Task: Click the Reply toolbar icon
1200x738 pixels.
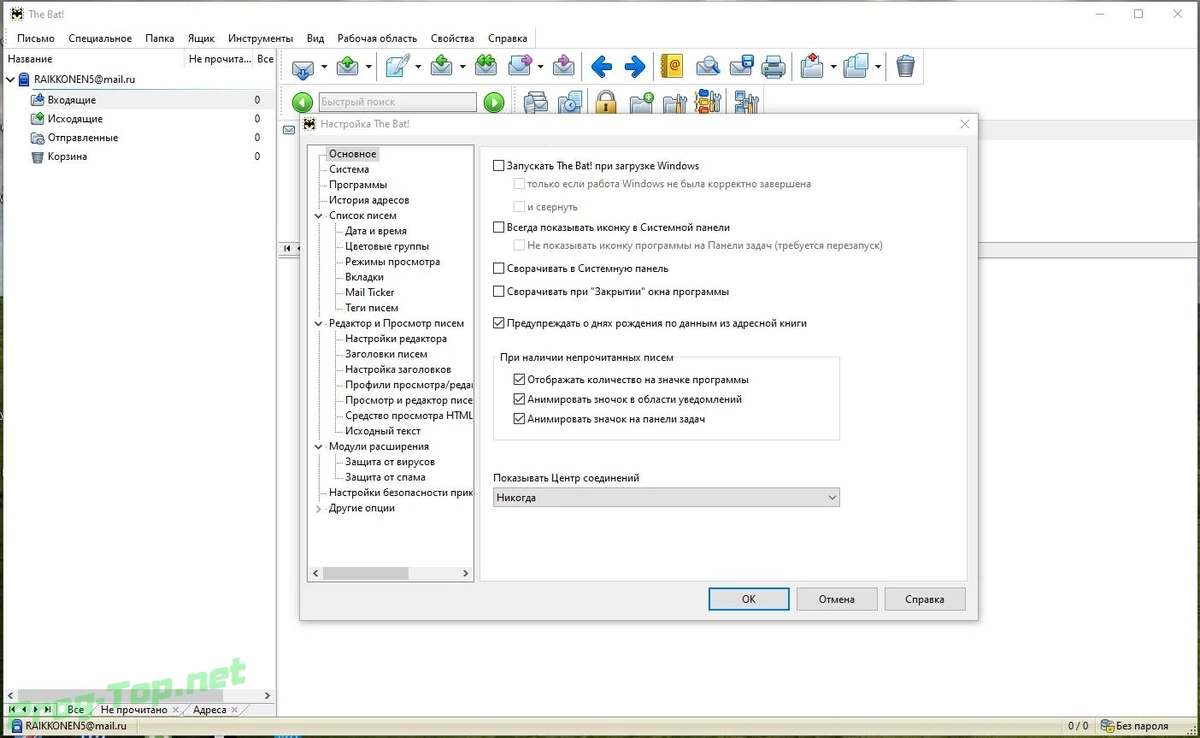Action: click(x=442, y=67)
